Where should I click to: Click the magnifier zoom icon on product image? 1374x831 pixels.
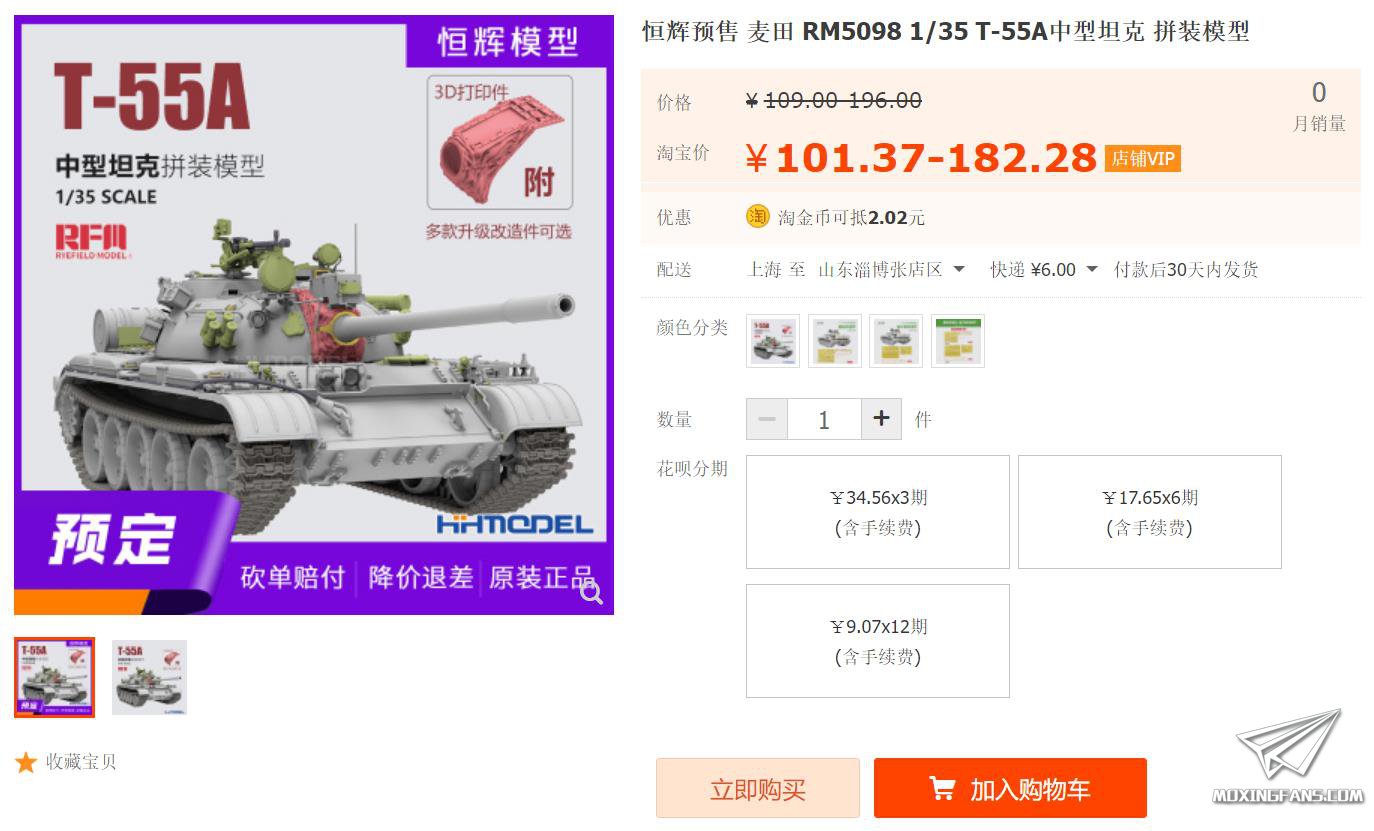click(x=591, y=593)
